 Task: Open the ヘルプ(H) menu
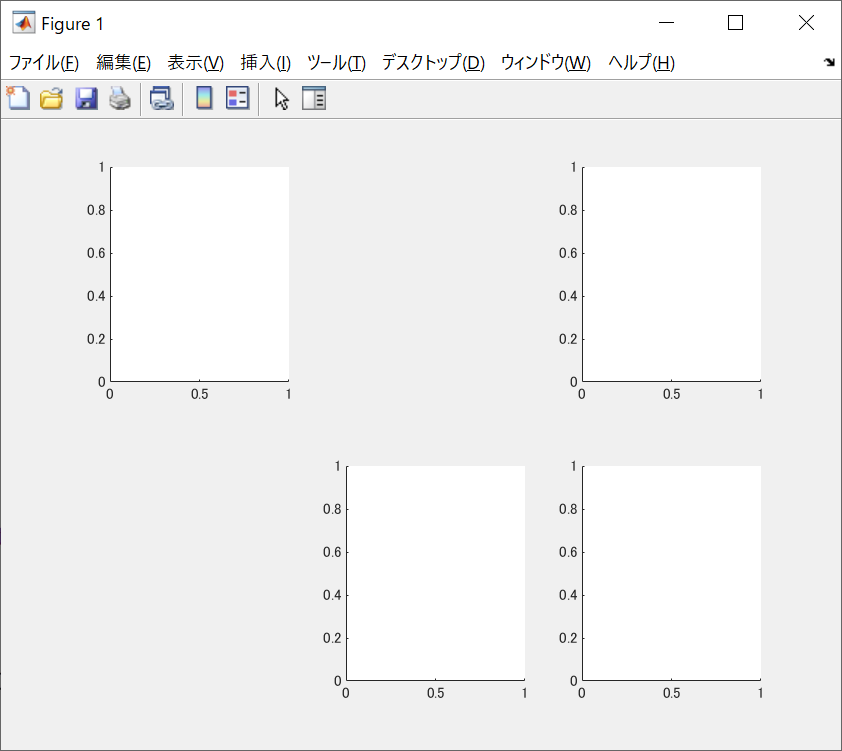pyautogui.click(x=641, y=63)
